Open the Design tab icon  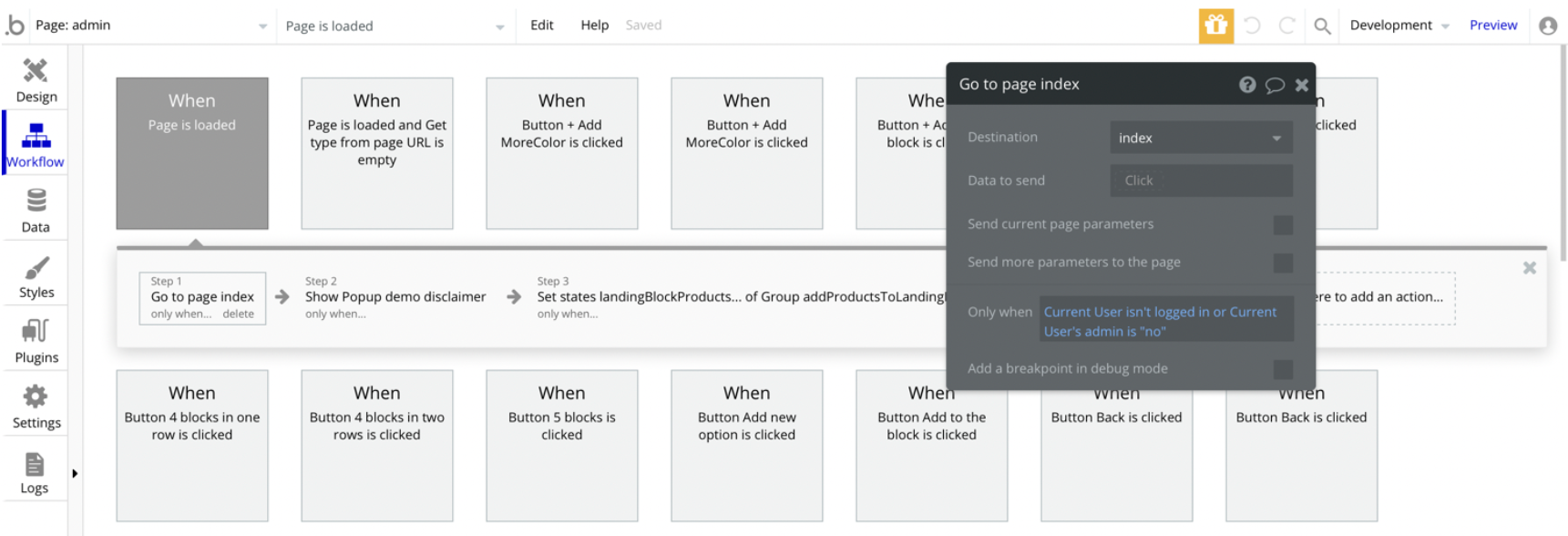pos(36,71)
